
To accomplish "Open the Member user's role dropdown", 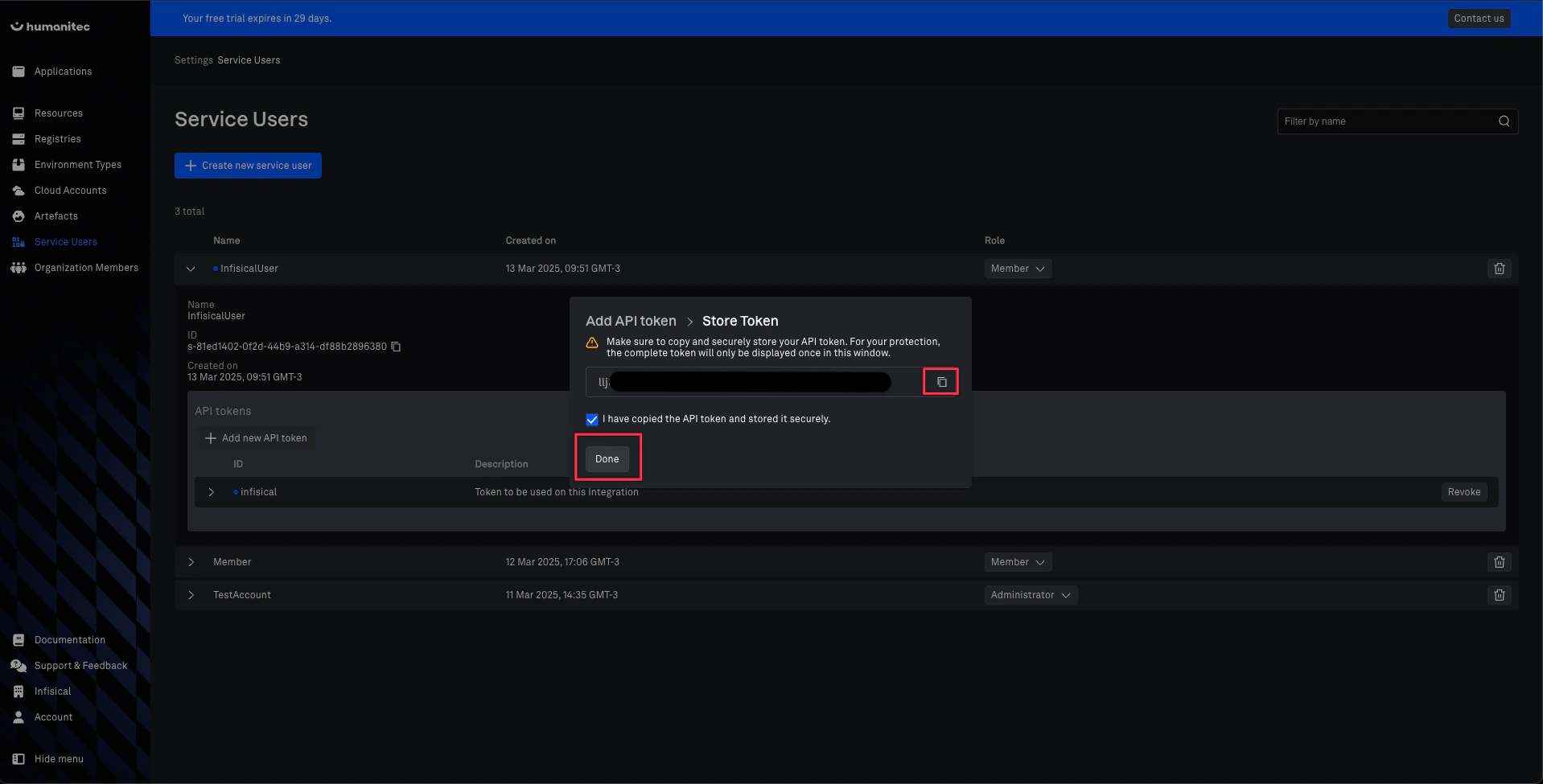I will coord(1018,562).
